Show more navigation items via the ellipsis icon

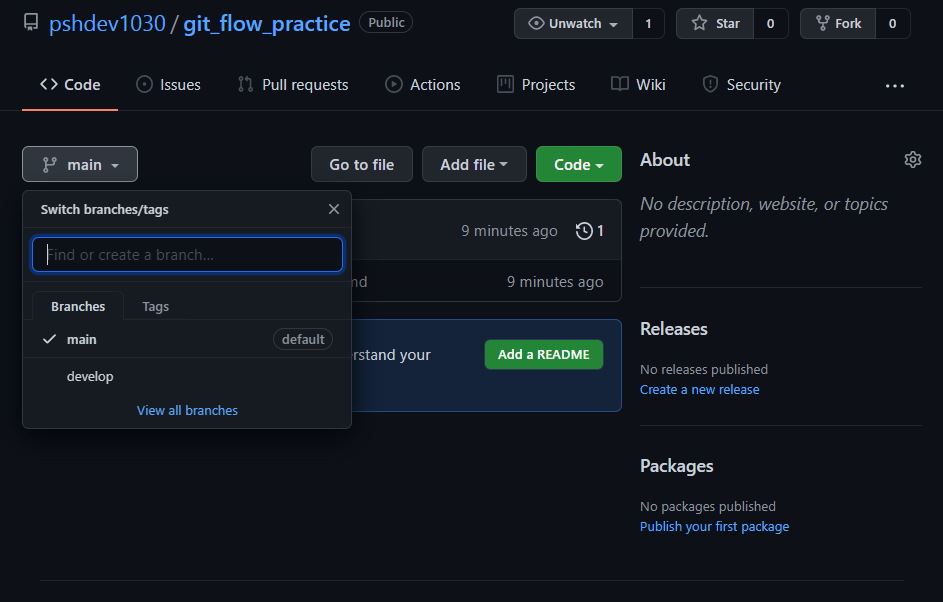pos(895,86)
